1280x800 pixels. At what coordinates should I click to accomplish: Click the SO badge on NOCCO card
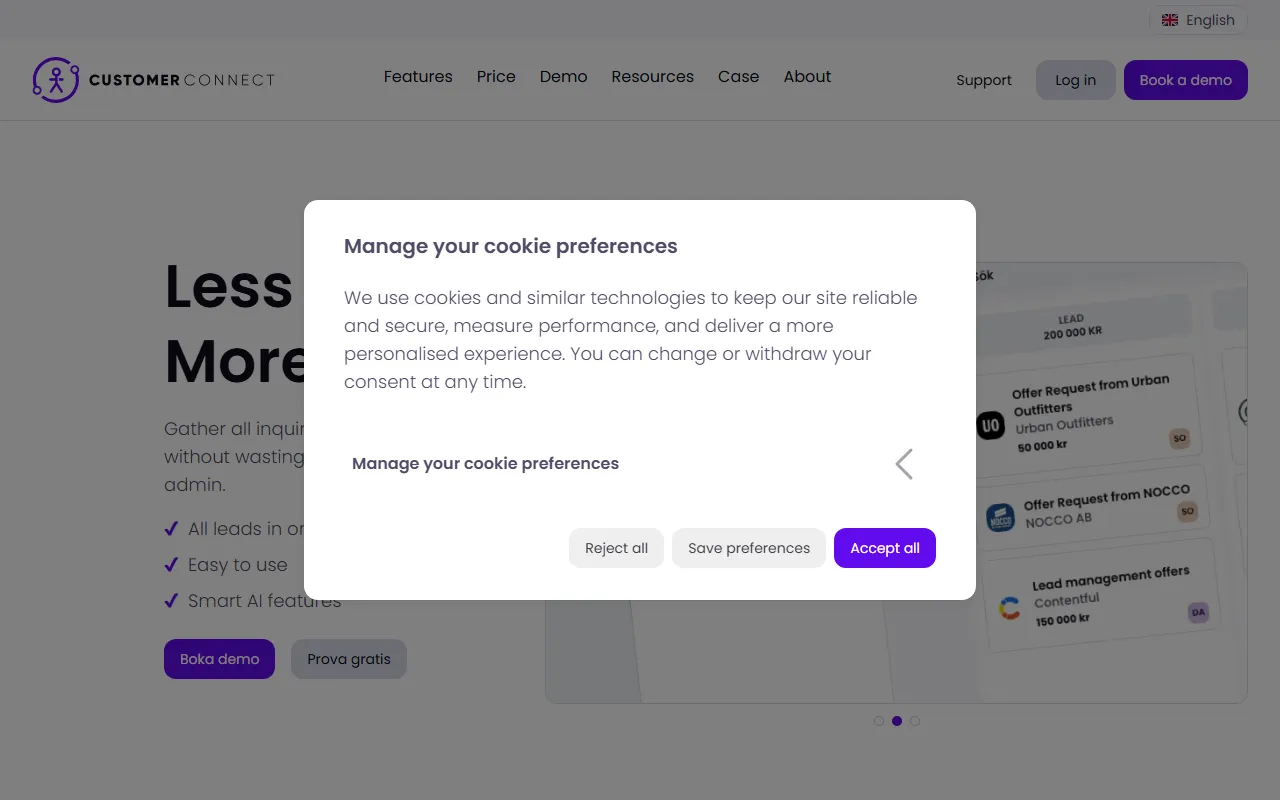click(x=1187, y=512)
